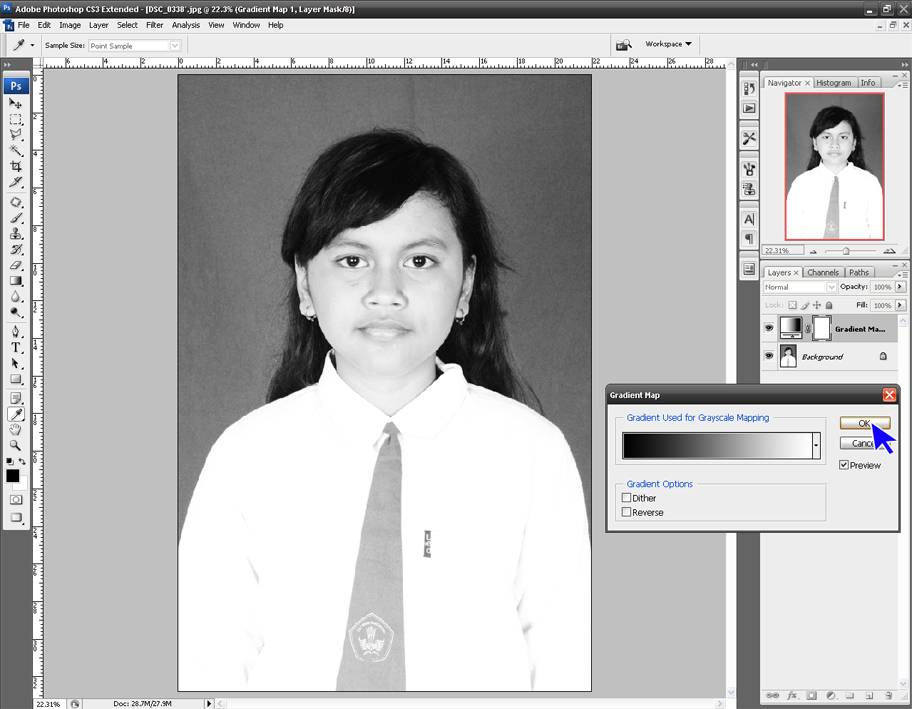Screen dimensions: 912x709
Task: Select the Eyedropper tool
Action: tap(16, 412)
